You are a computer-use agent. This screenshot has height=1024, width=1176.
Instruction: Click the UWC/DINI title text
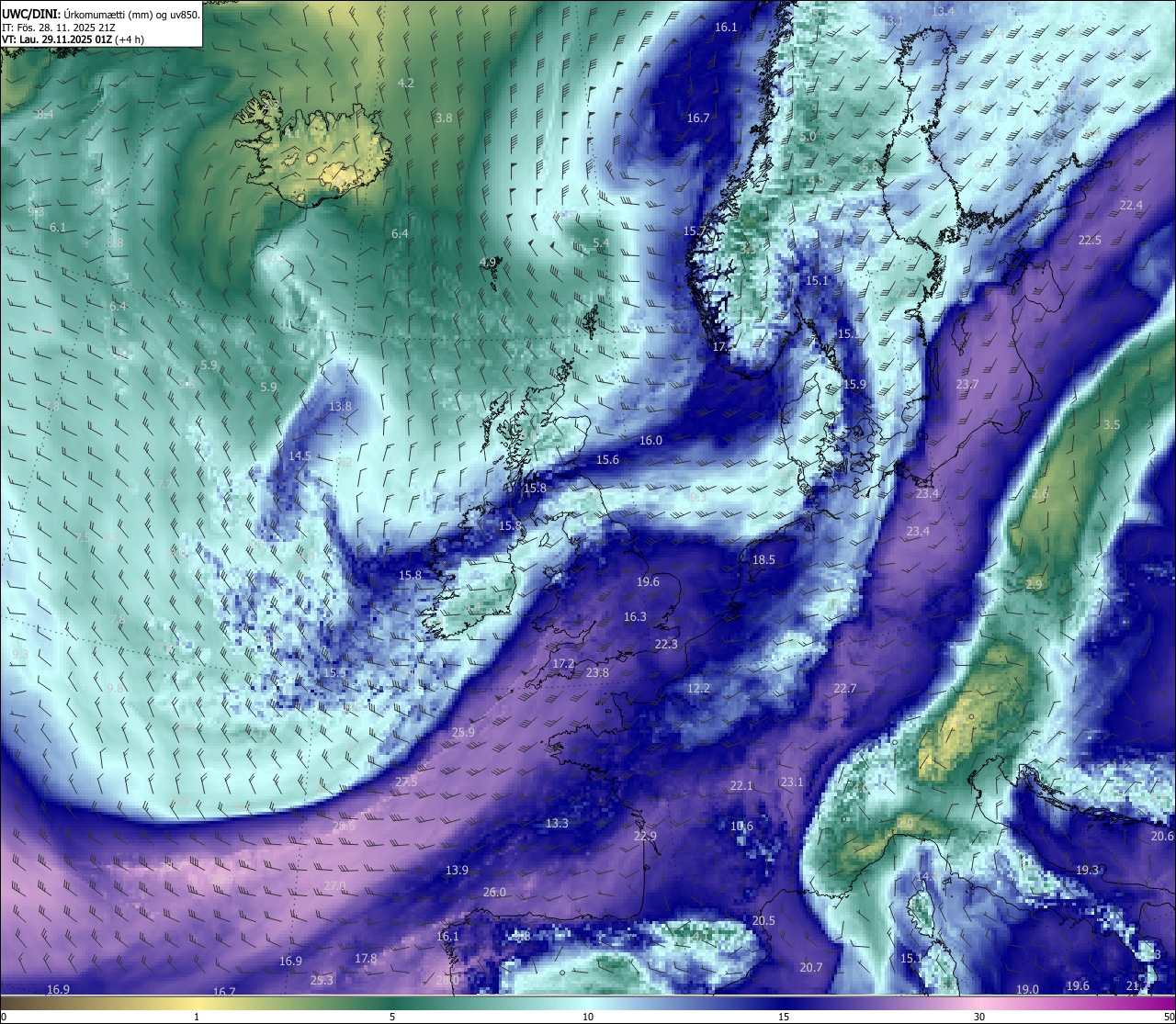[x=29, y=14]
